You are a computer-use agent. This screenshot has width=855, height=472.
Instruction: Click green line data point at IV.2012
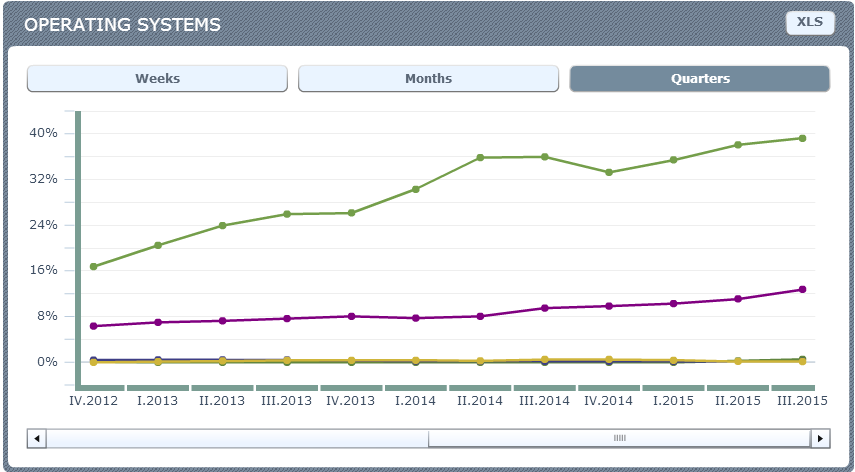94,267
